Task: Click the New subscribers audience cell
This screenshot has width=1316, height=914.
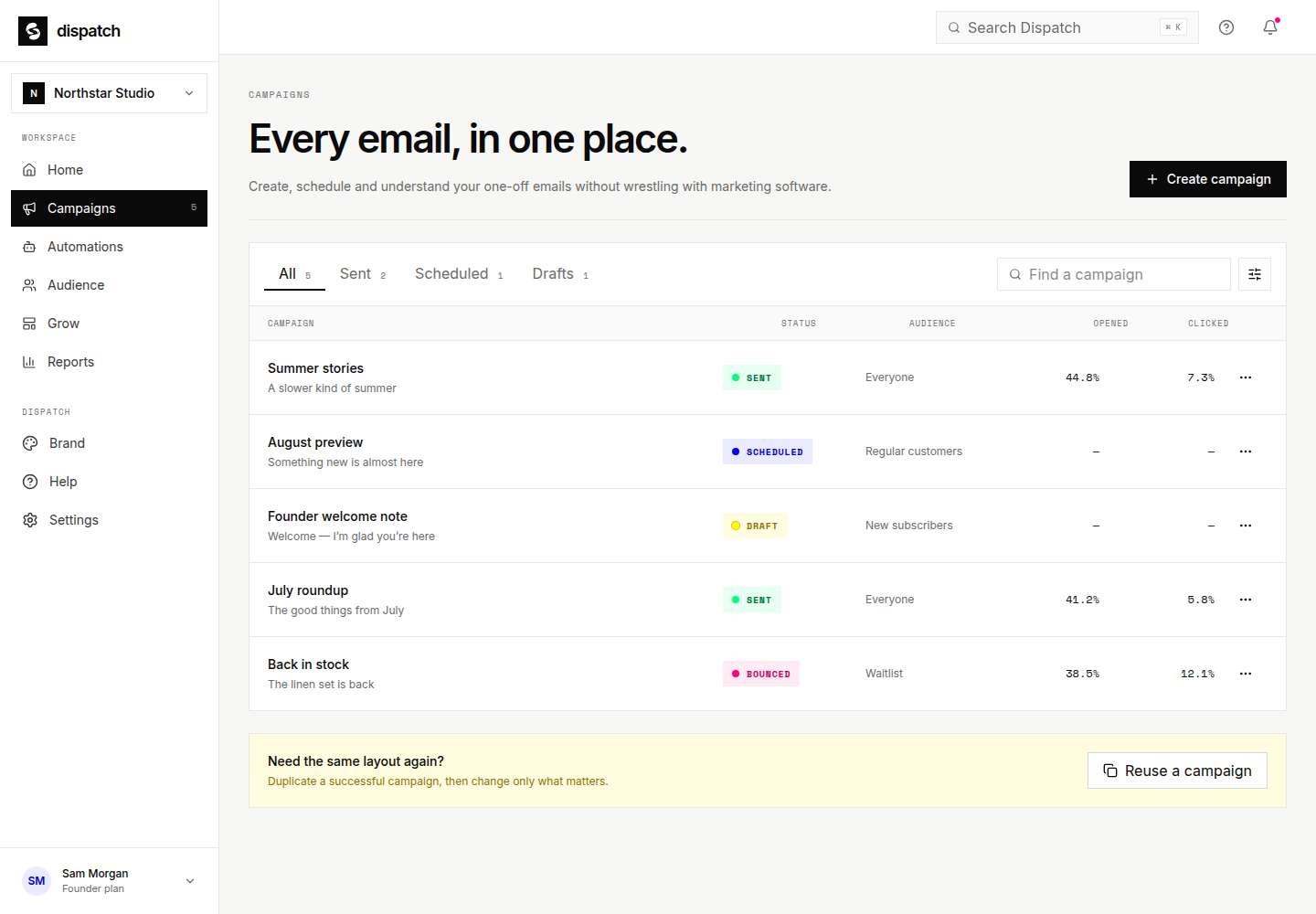Action: (x=909, y=526)
